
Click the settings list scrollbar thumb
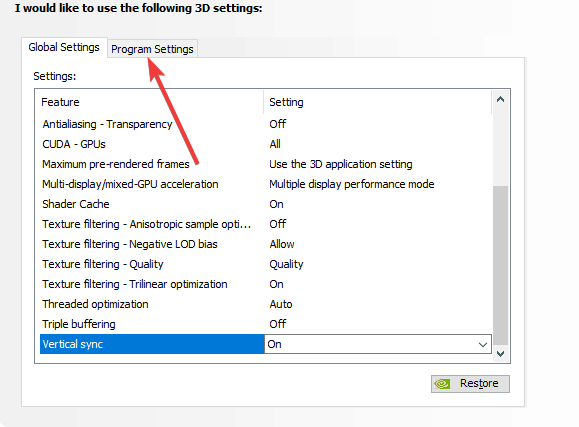[x=500, y=265]
